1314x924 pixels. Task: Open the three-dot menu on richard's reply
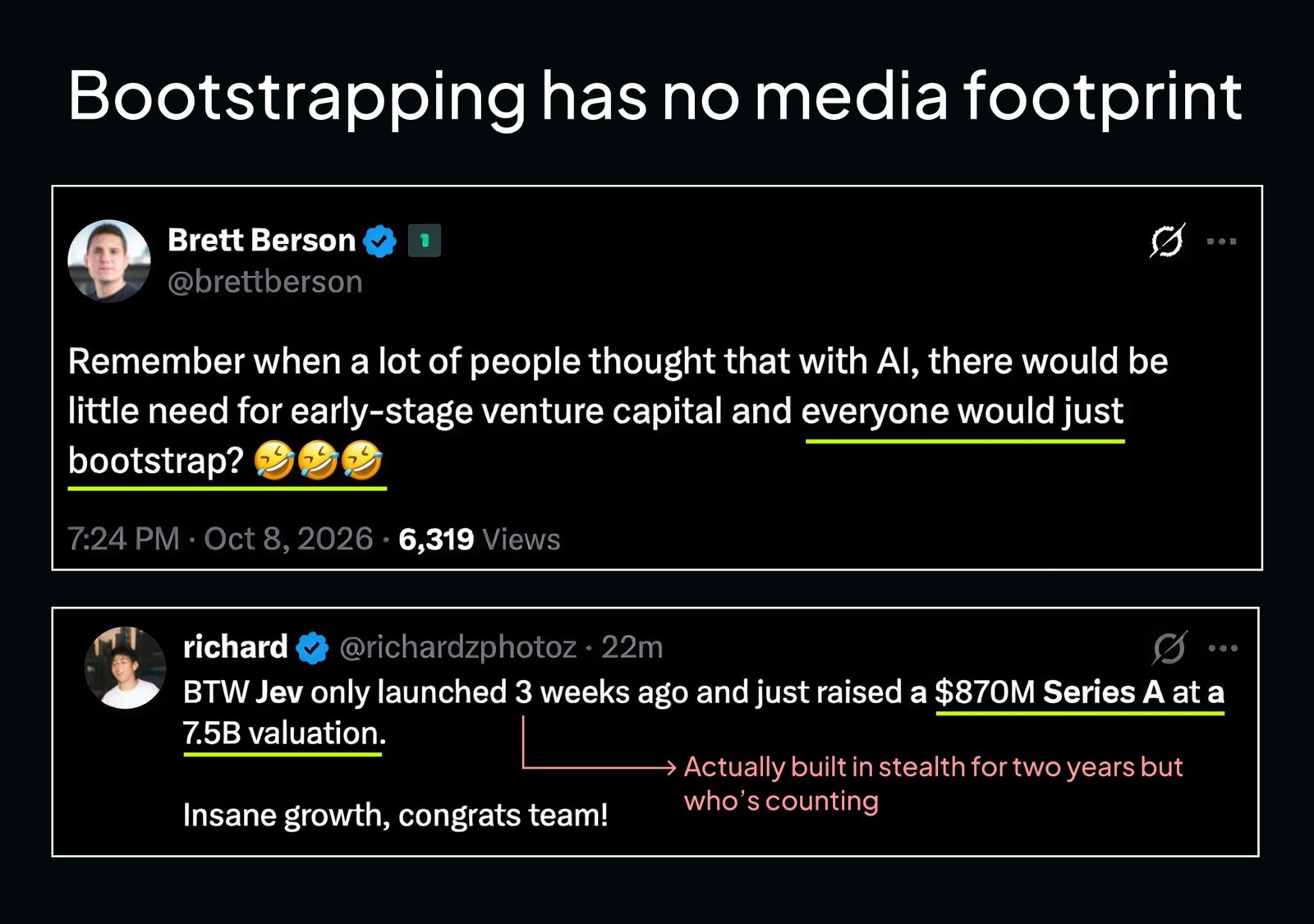(1223, 648)
